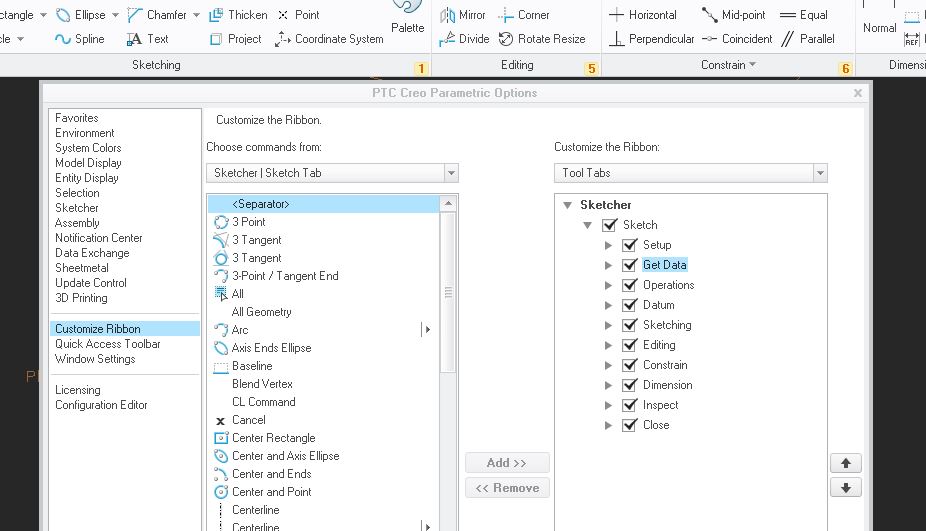
Task: Choose the Project tool
Action: [x=236, y=39]
